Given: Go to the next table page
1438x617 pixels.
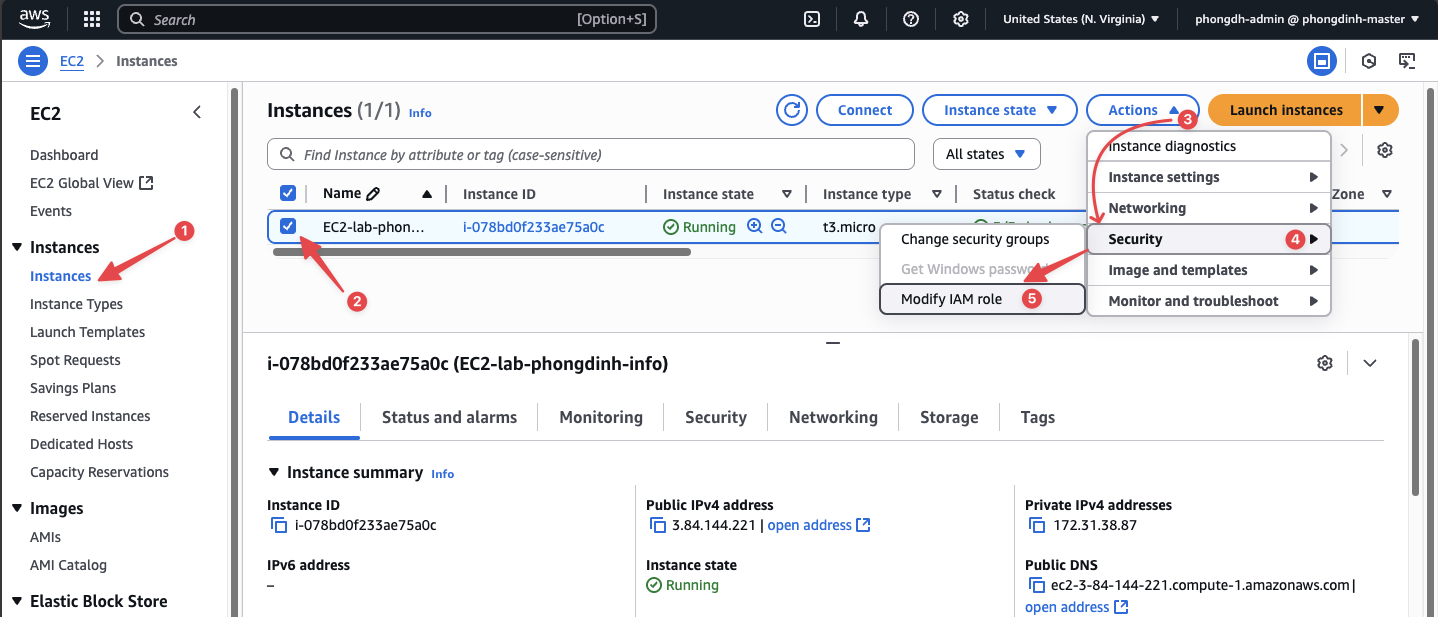Looking at the screenshot, I should pos(1344,150).
